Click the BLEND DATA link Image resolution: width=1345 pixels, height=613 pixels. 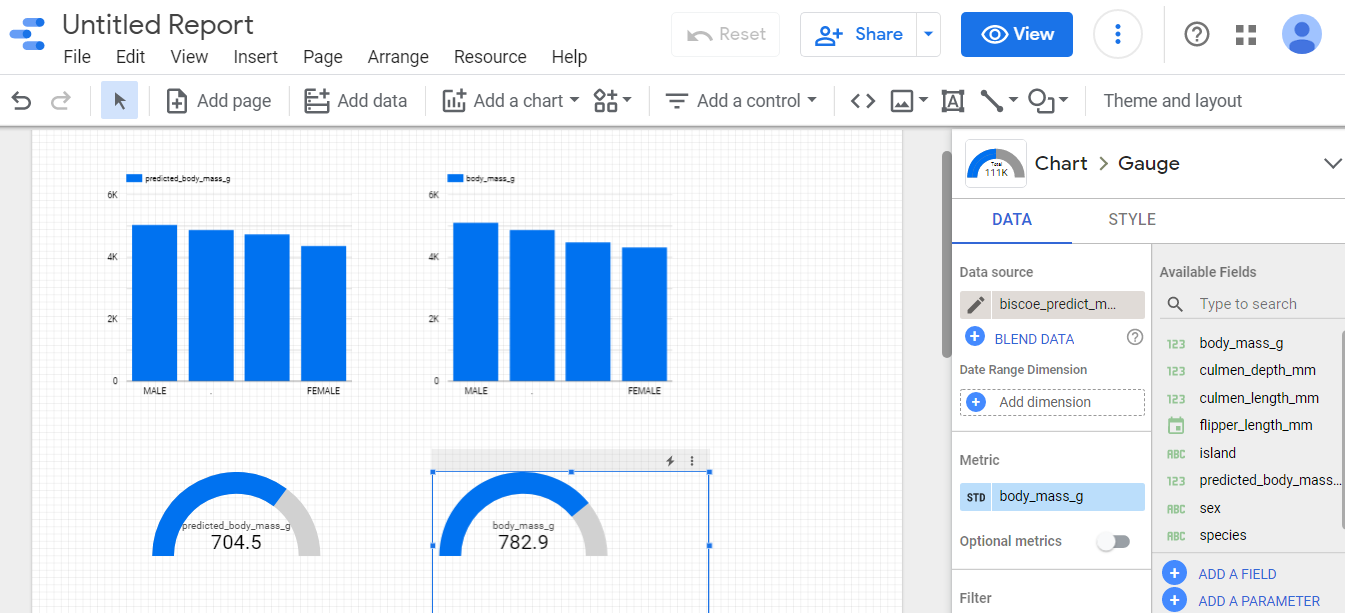point(1034,338)
